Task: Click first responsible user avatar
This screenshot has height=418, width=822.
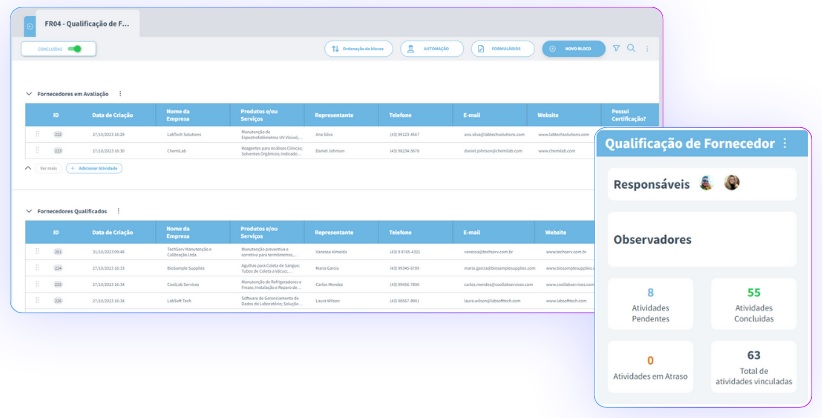Action: point(707,184)
